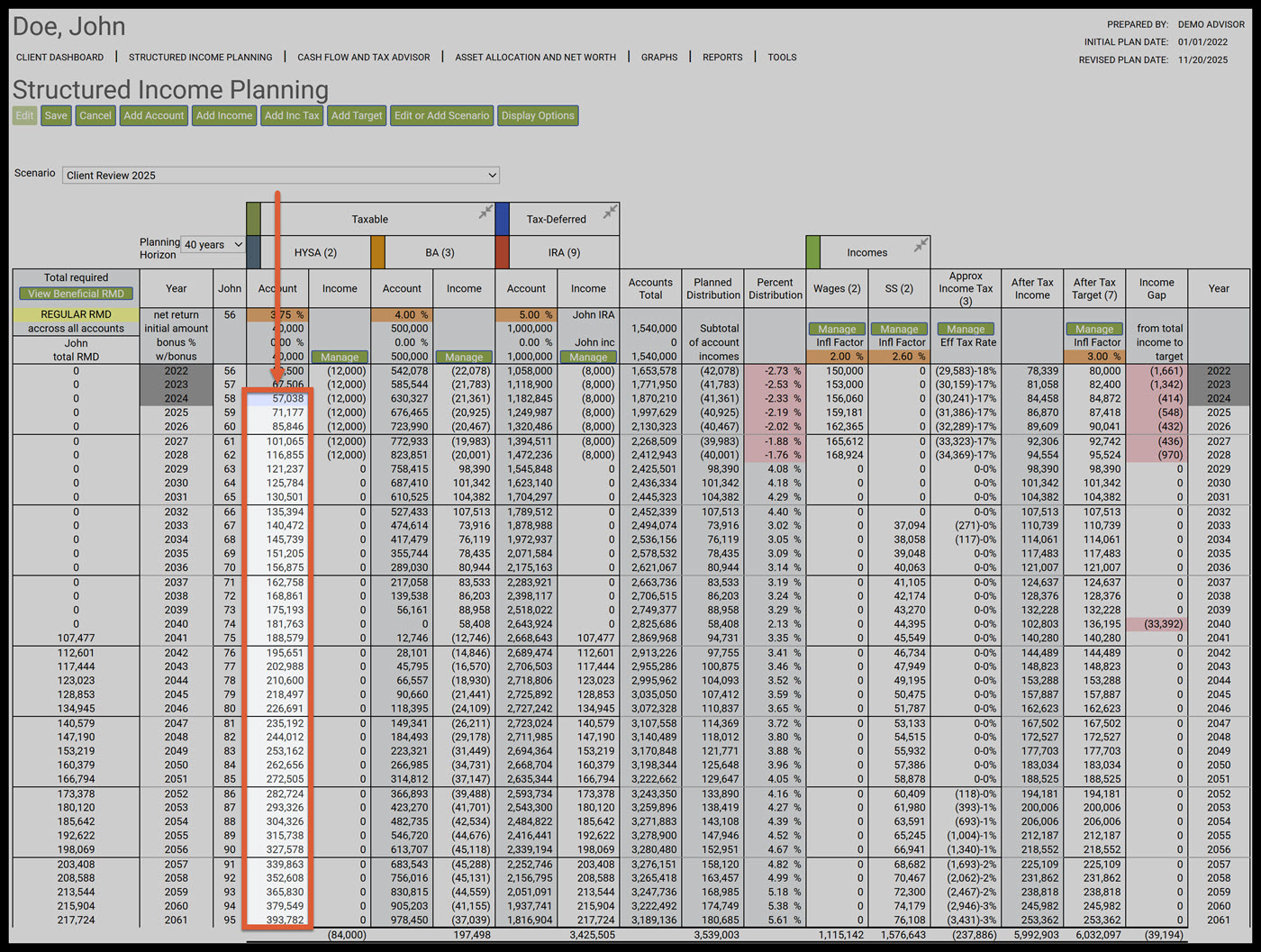Collapse the Incomes group
Image resolution: width=1261 pixels, height=952 pixels.
click(921, 245)
